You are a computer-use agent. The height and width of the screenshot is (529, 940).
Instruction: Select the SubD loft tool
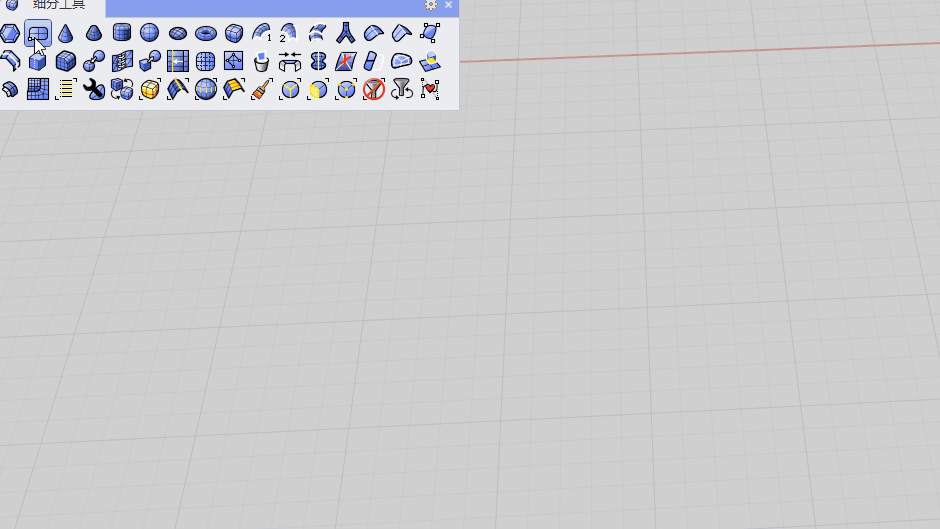pyautogui.click(x=318, y=33)
